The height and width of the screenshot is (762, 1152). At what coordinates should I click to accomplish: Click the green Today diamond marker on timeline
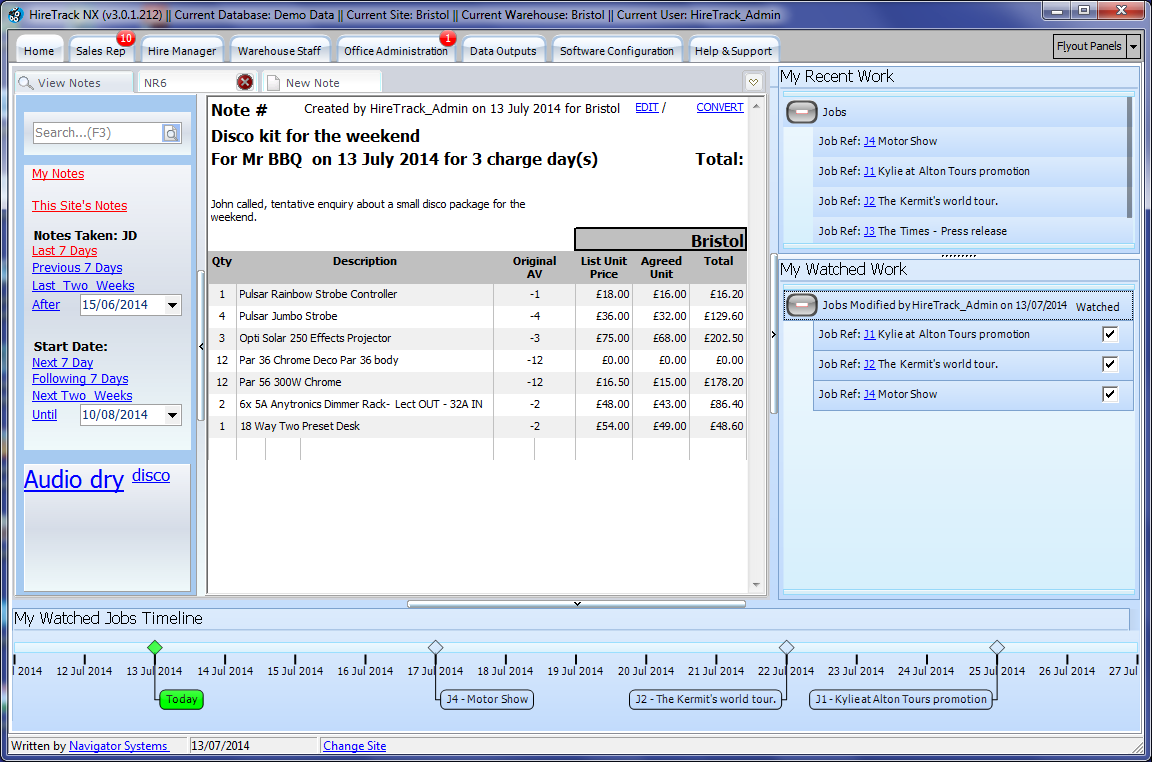[x=154, y=647]
